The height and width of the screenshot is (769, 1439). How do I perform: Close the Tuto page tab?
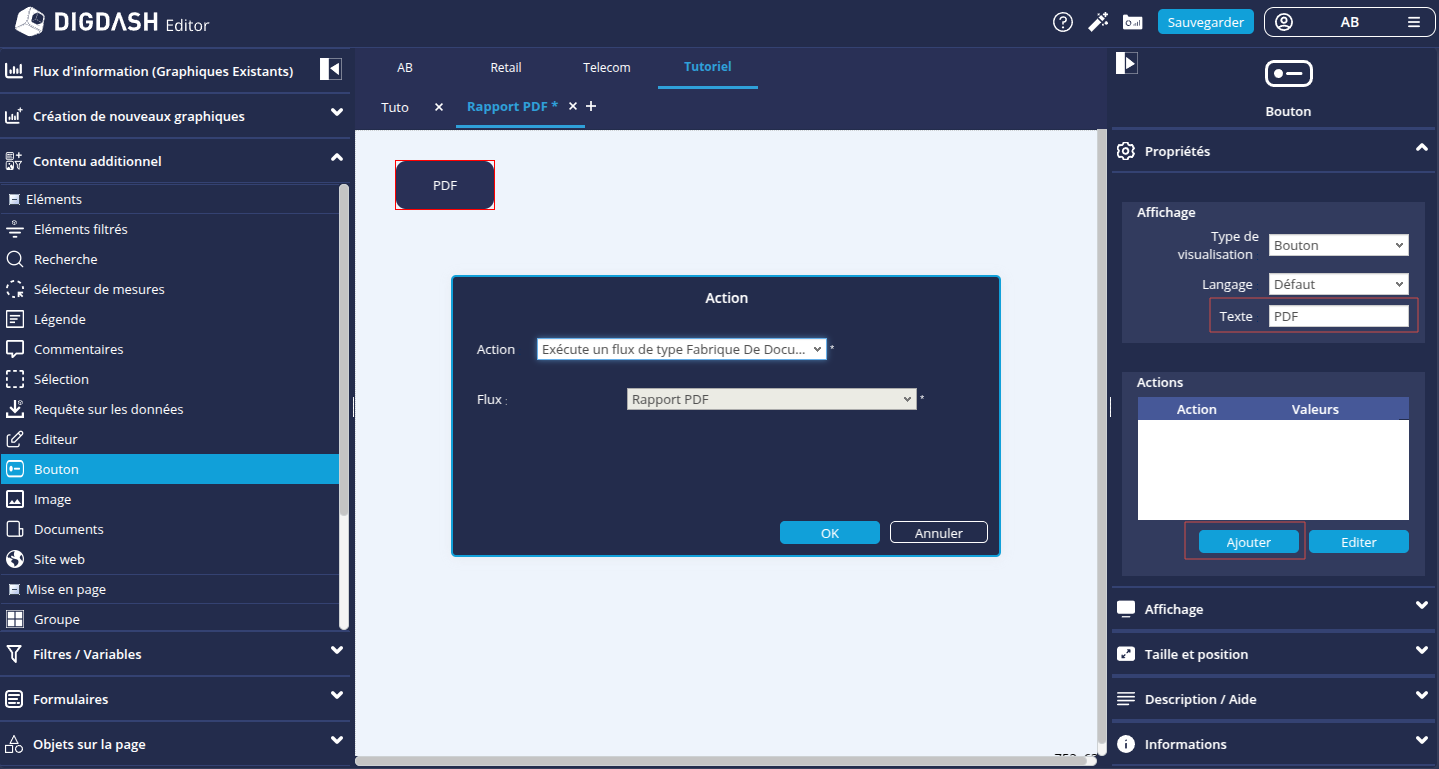tap(438, 107)
